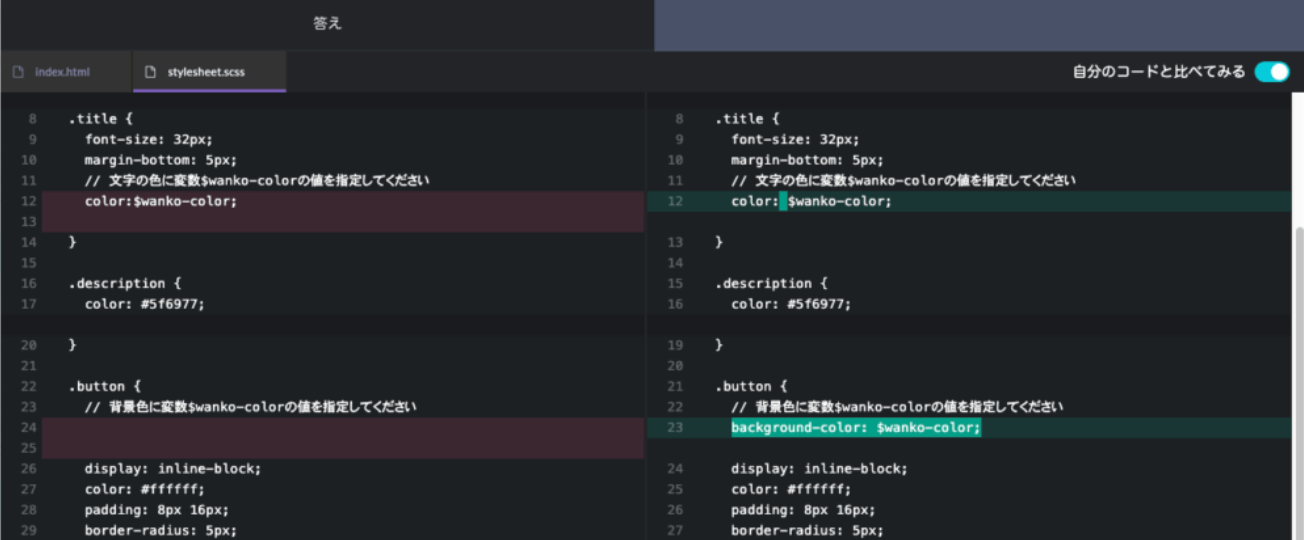Click the color:$wanko-color; line in left pane
This screenshot has height=540, width=1304.
coord(161,201)
